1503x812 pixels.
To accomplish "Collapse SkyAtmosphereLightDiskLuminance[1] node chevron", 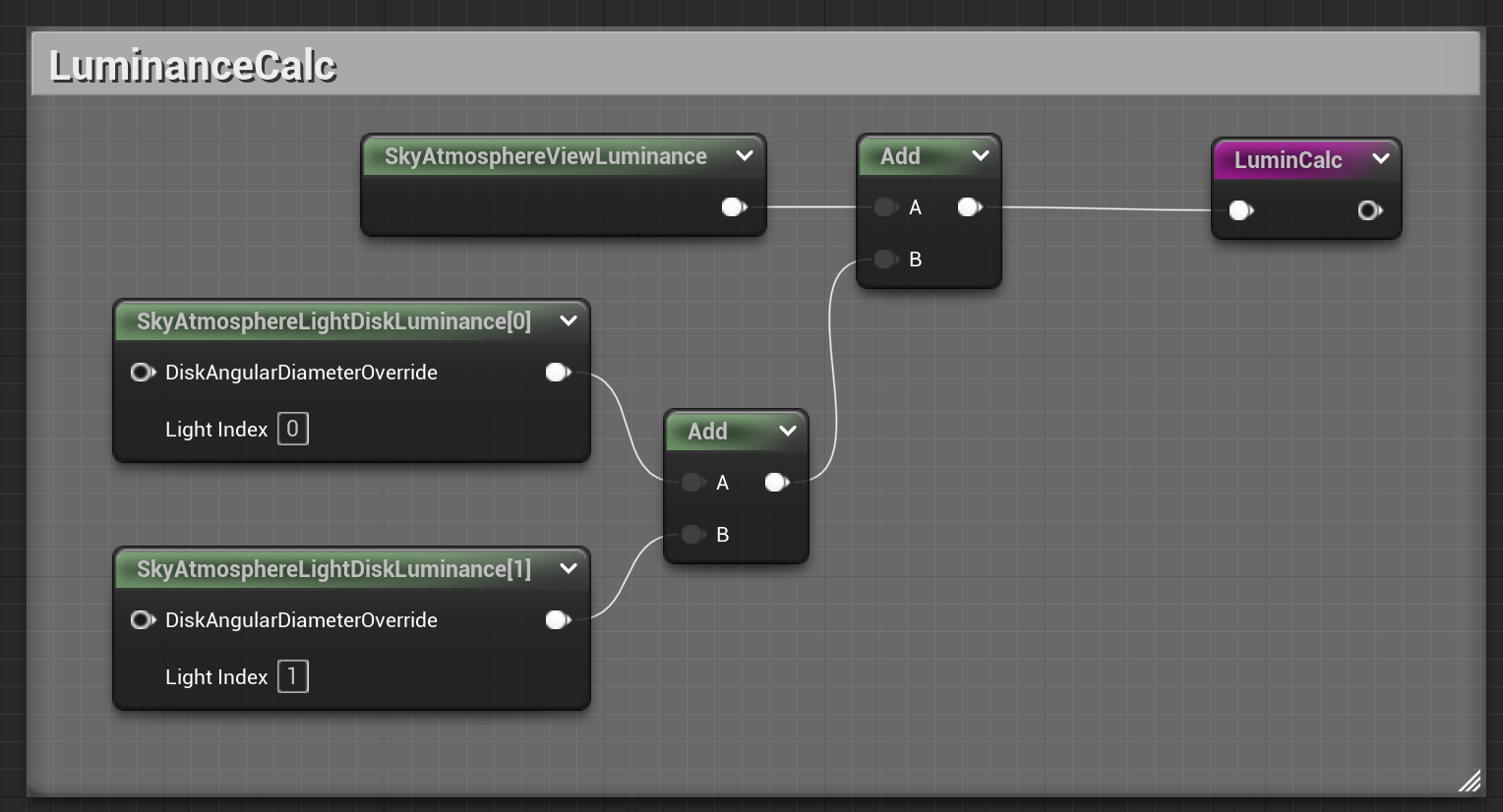I will tap(569, 568).
